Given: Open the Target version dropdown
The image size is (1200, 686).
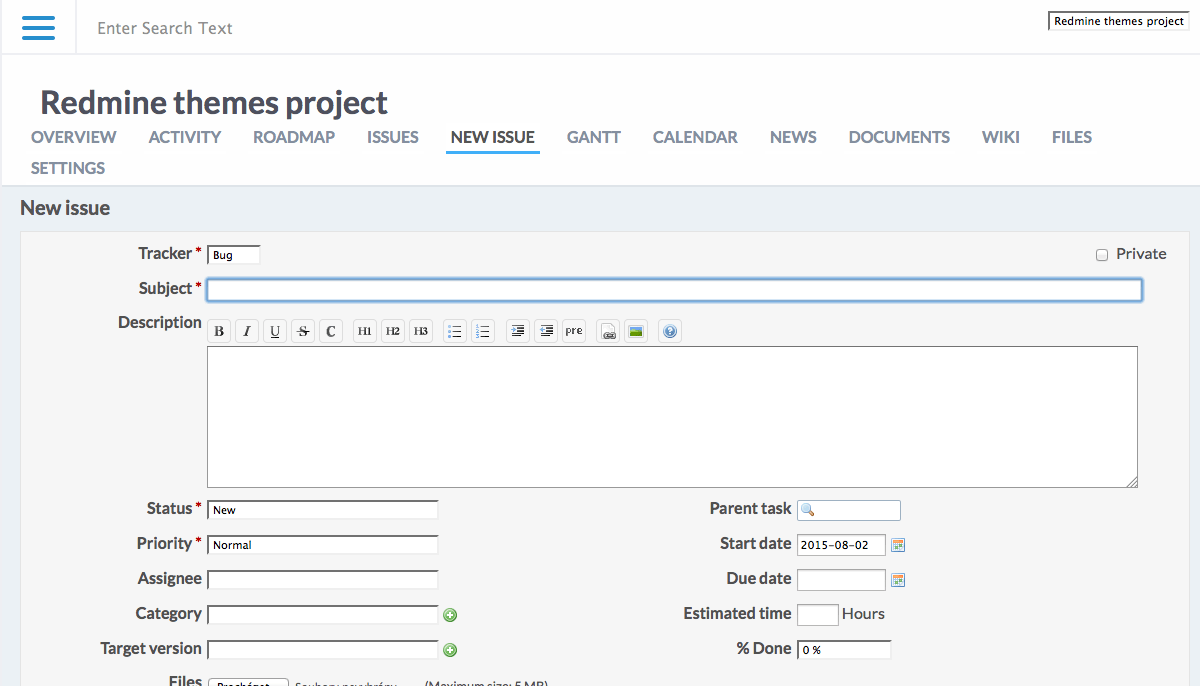Looking at the screenshot, I should point(323,650).
